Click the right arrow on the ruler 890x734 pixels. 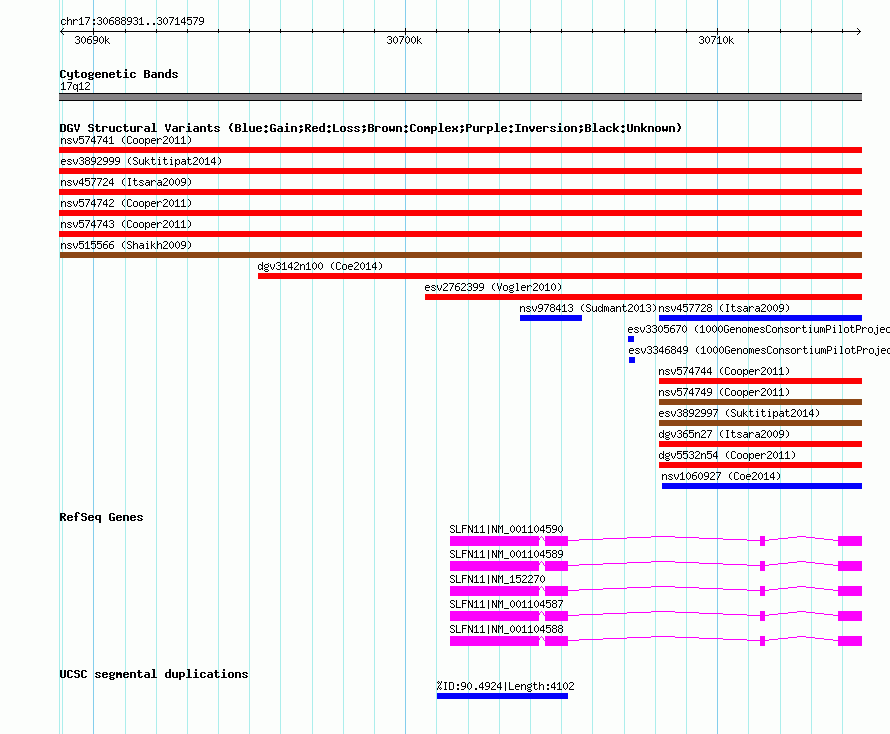tap(858, 32)
